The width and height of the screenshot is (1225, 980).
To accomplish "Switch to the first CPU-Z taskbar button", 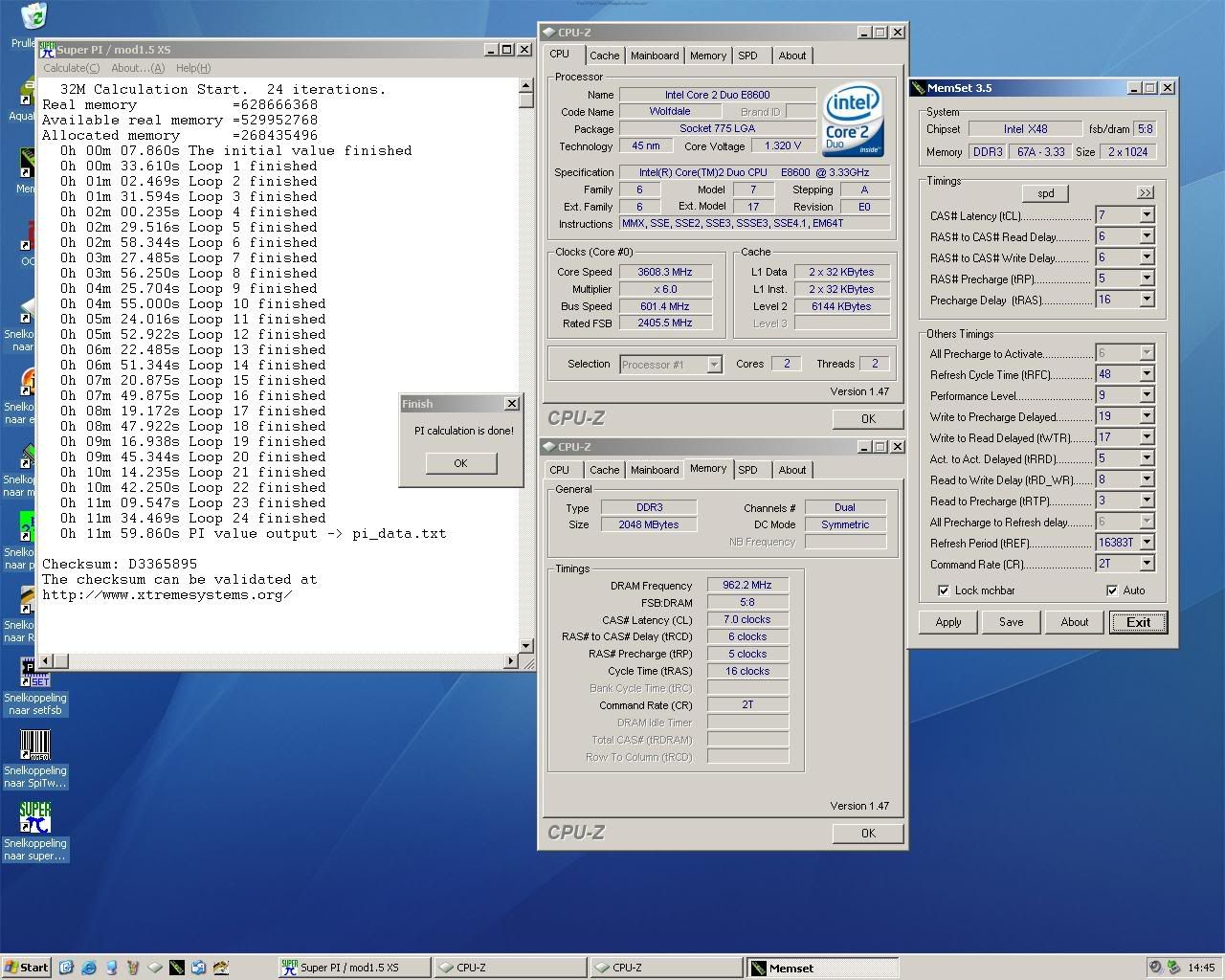I will pos(508,968).
